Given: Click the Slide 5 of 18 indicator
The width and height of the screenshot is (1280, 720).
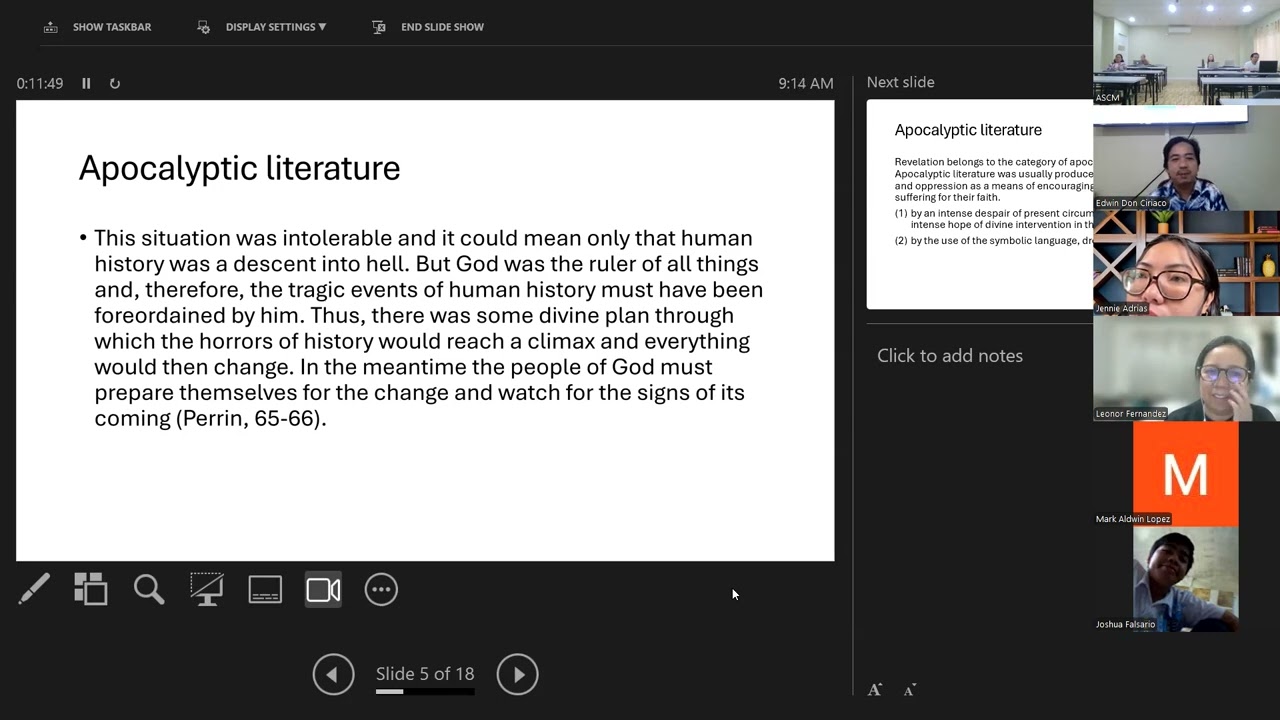Looking at the screenshot, I should coord(425,674).
